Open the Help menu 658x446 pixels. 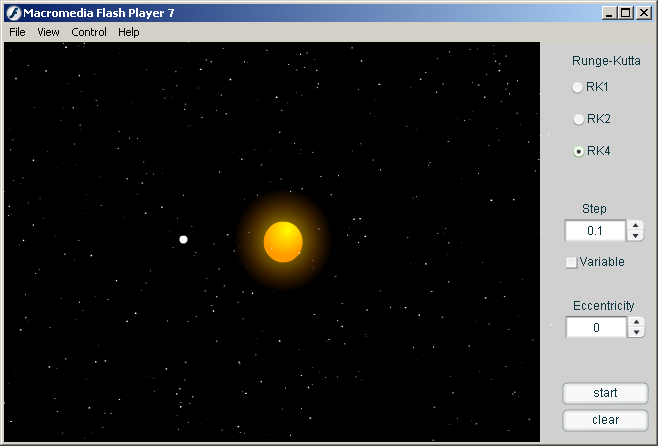point(129,32)
